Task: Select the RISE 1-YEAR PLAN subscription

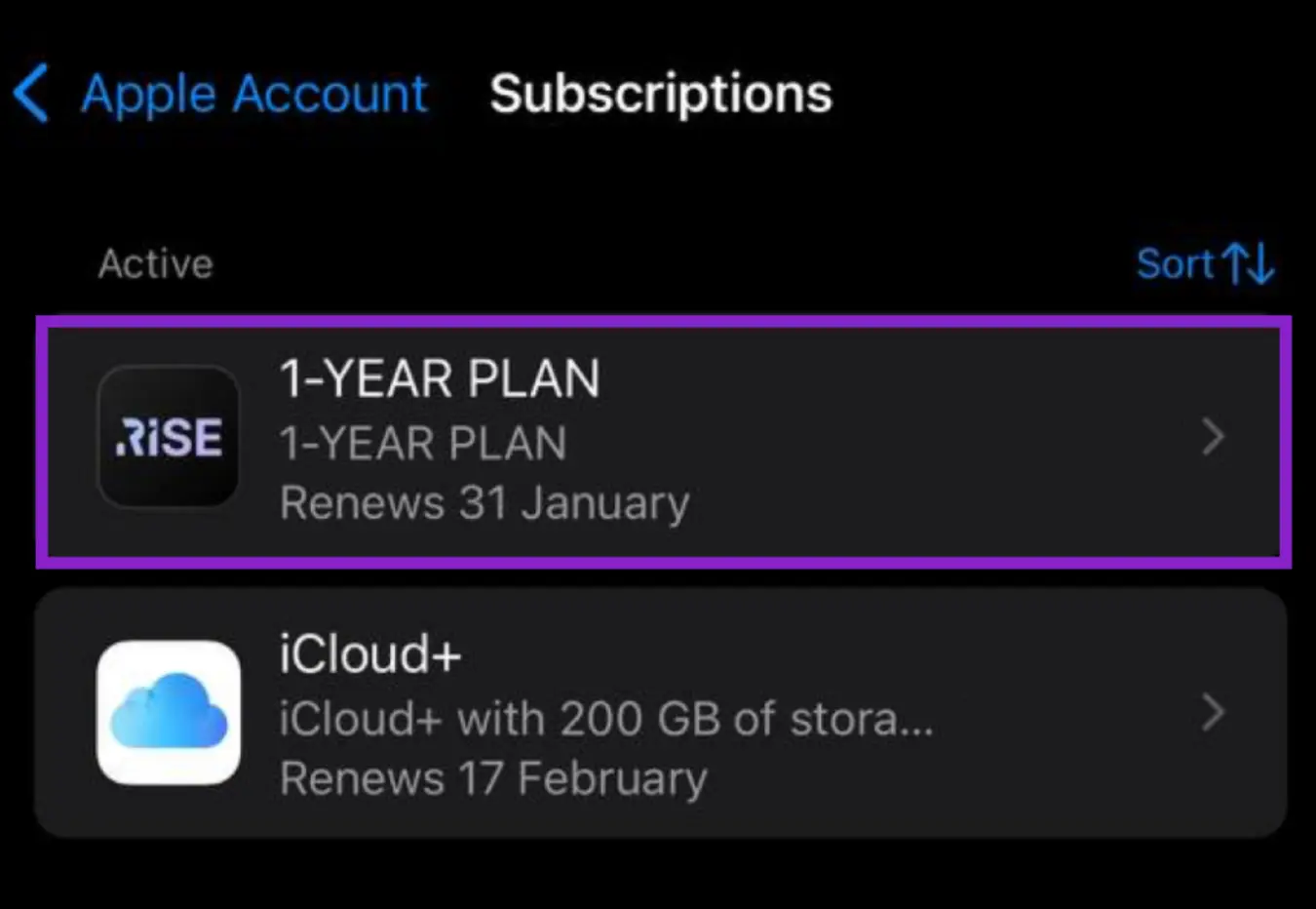Action: (658, 437)
